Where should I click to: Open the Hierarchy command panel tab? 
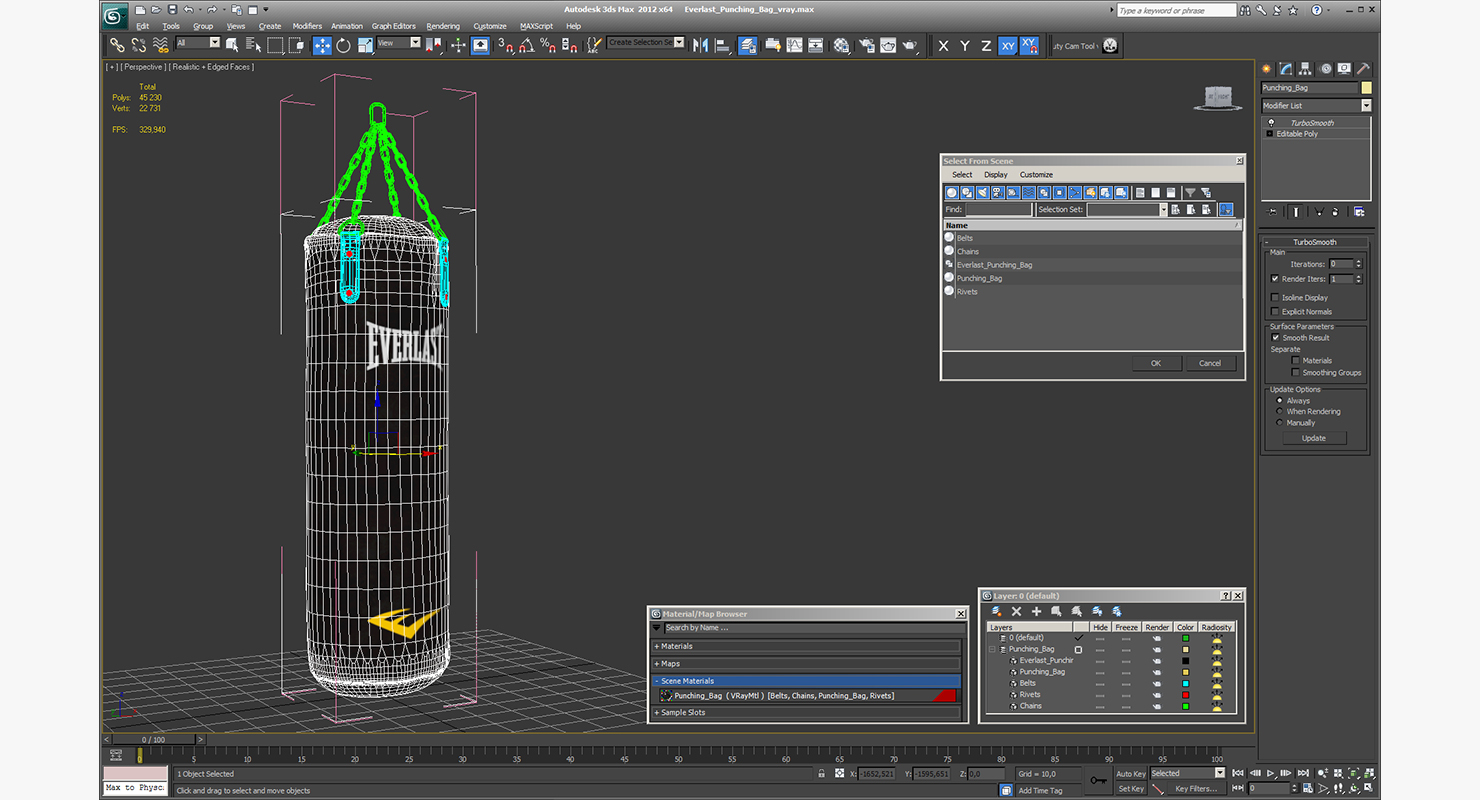(1304, 69)
